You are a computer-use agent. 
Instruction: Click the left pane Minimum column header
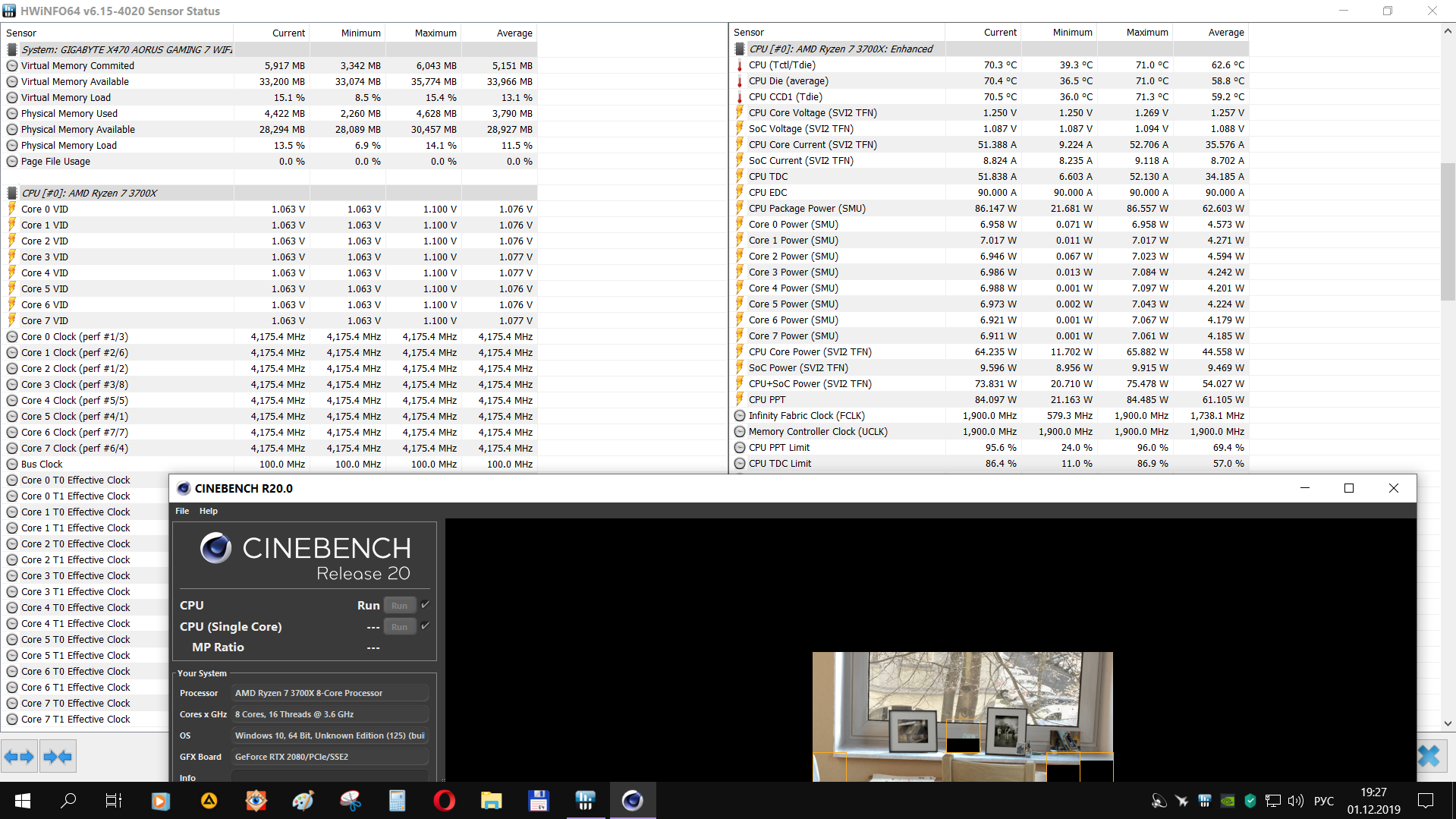[x=347, y=33]
